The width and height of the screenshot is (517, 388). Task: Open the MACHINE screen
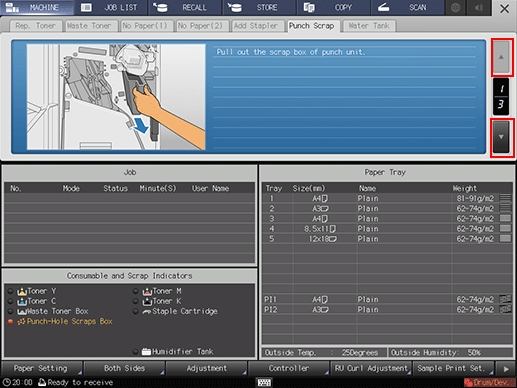point(37,8)
